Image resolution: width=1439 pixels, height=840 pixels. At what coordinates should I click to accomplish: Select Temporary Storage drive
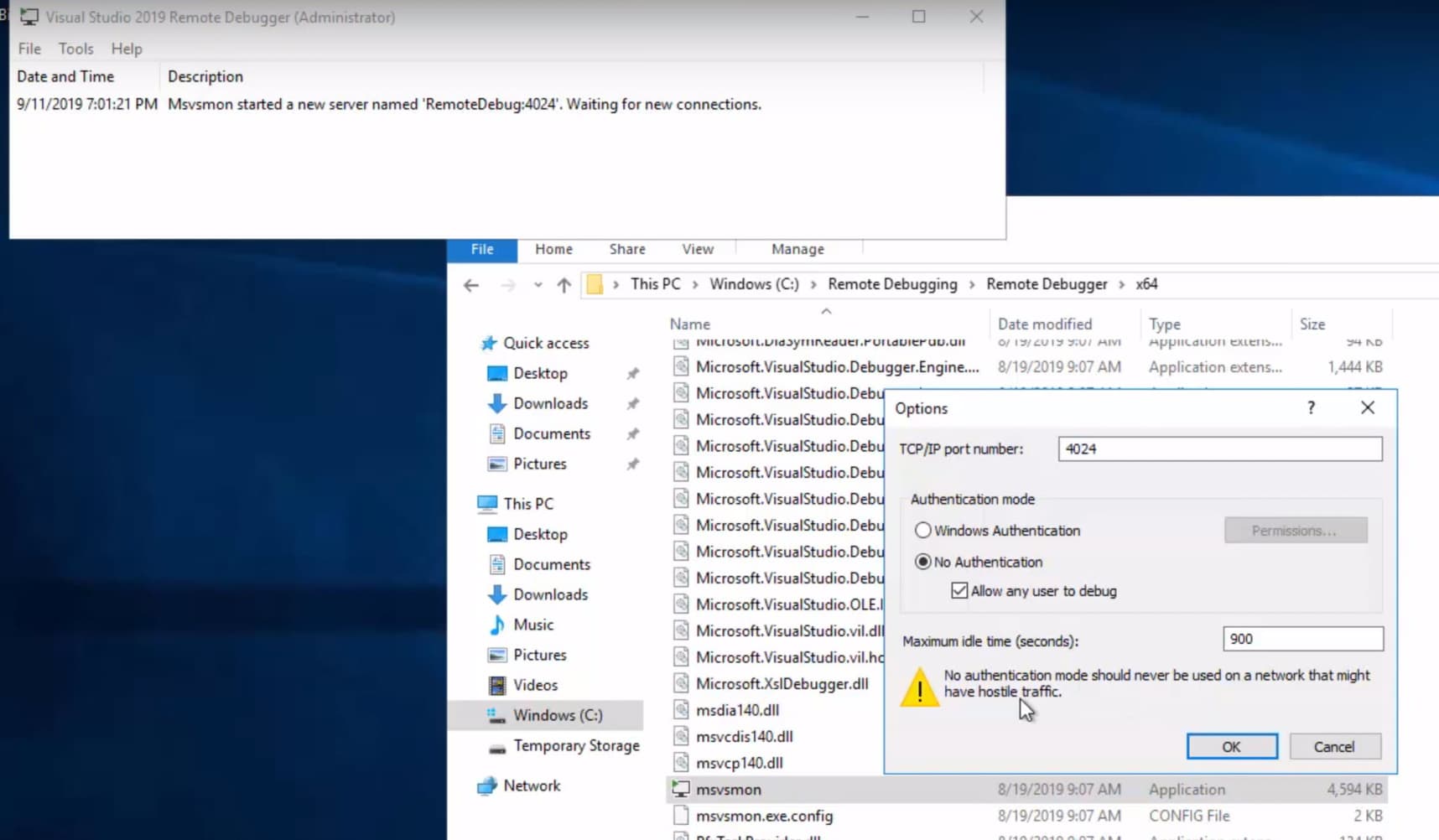576,745
